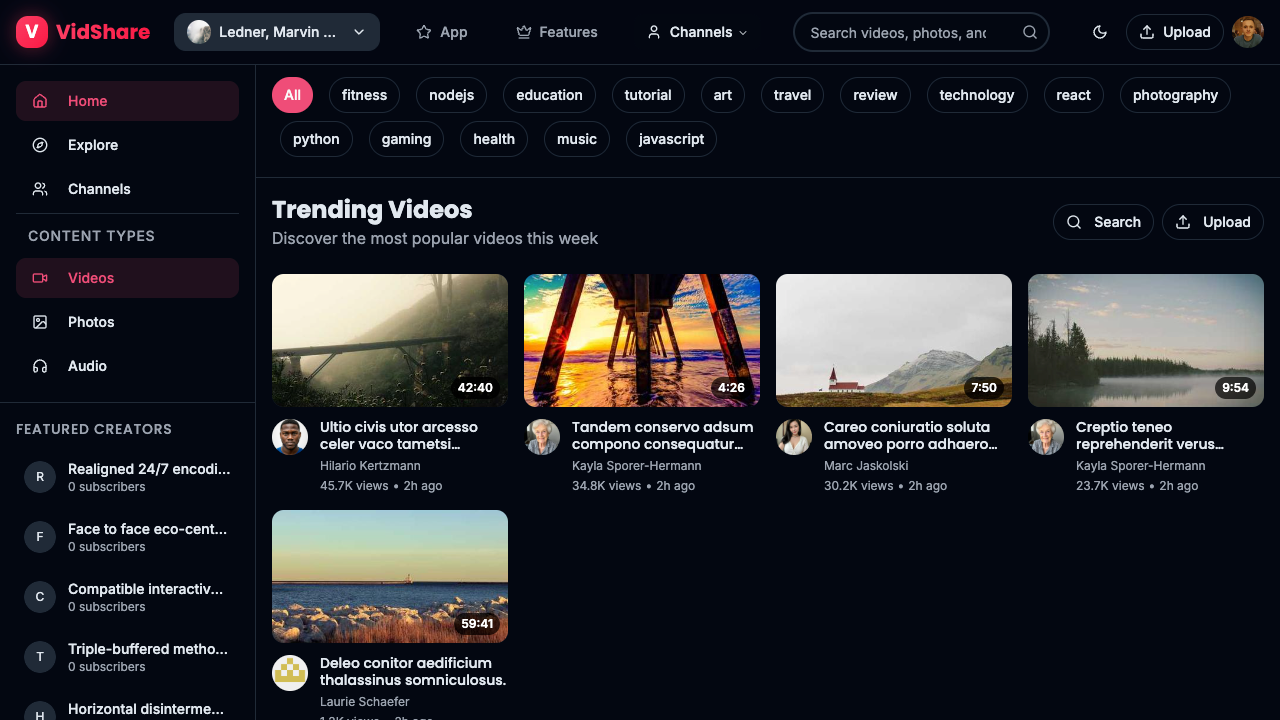Viewport: 1280px width, 720px height.
Task: Open Realigned 24/7 encodi... featured creator
Action: tap(127, 477)
